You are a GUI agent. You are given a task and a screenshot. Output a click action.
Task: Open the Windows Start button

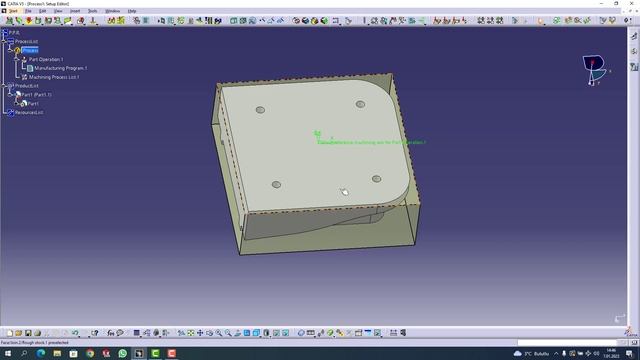[x=8, y=353]
